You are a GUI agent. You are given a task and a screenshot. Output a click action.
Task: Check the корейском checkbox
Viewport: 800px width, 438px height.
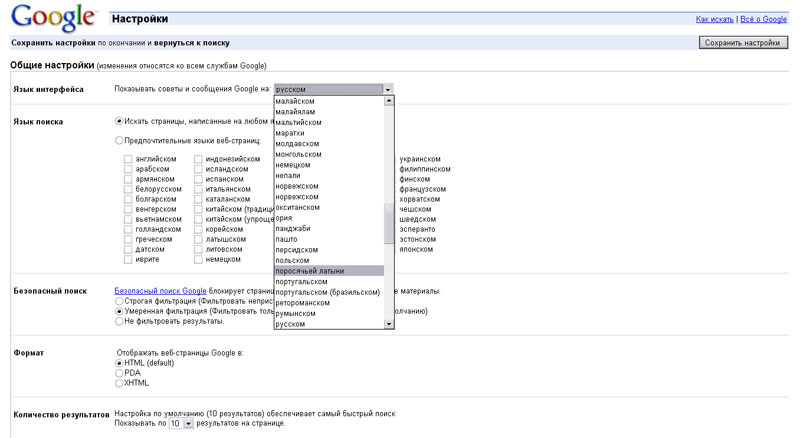pyautogui.click(x=198, y=229)
